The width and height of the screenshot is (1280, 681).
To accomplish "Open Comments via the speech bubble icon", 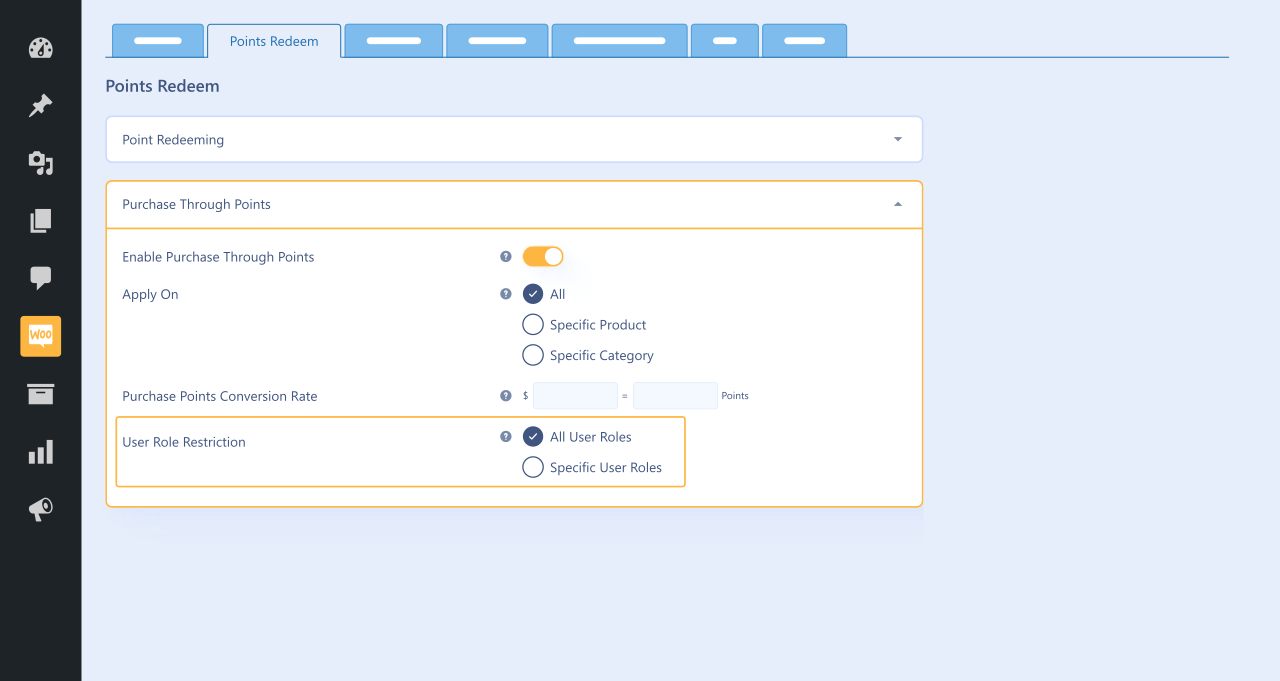I will (x=40, y=278).
